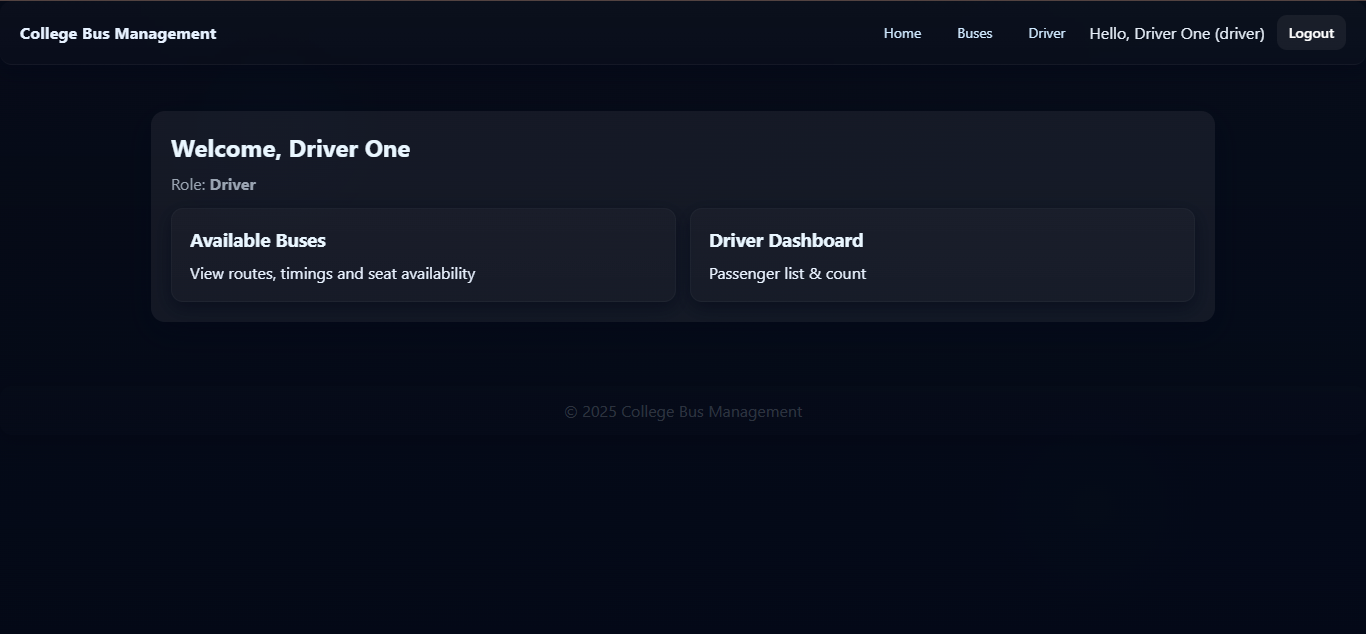This screenshot has height=634, width=1366.
Task: Click the 2025 copyright footer text
Action: pos(683,412)
